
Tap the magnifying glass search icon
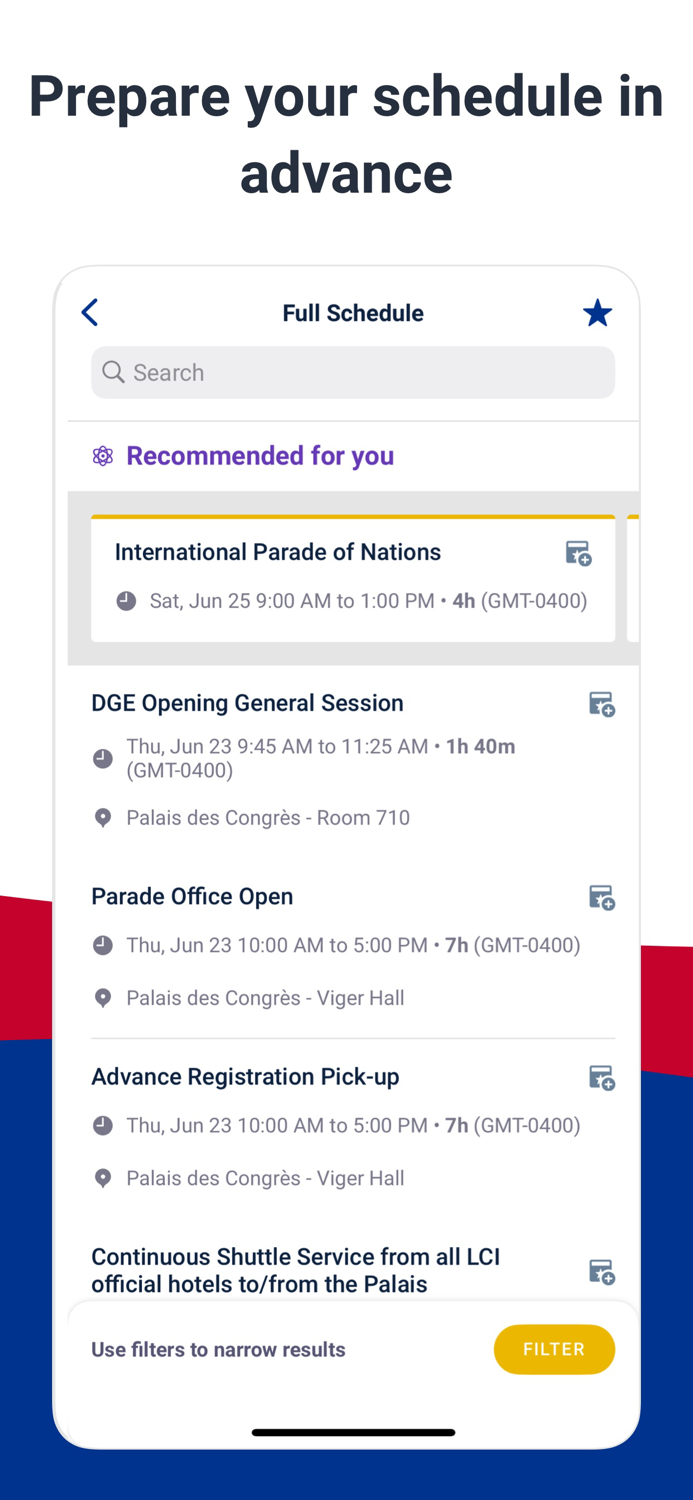113,372
